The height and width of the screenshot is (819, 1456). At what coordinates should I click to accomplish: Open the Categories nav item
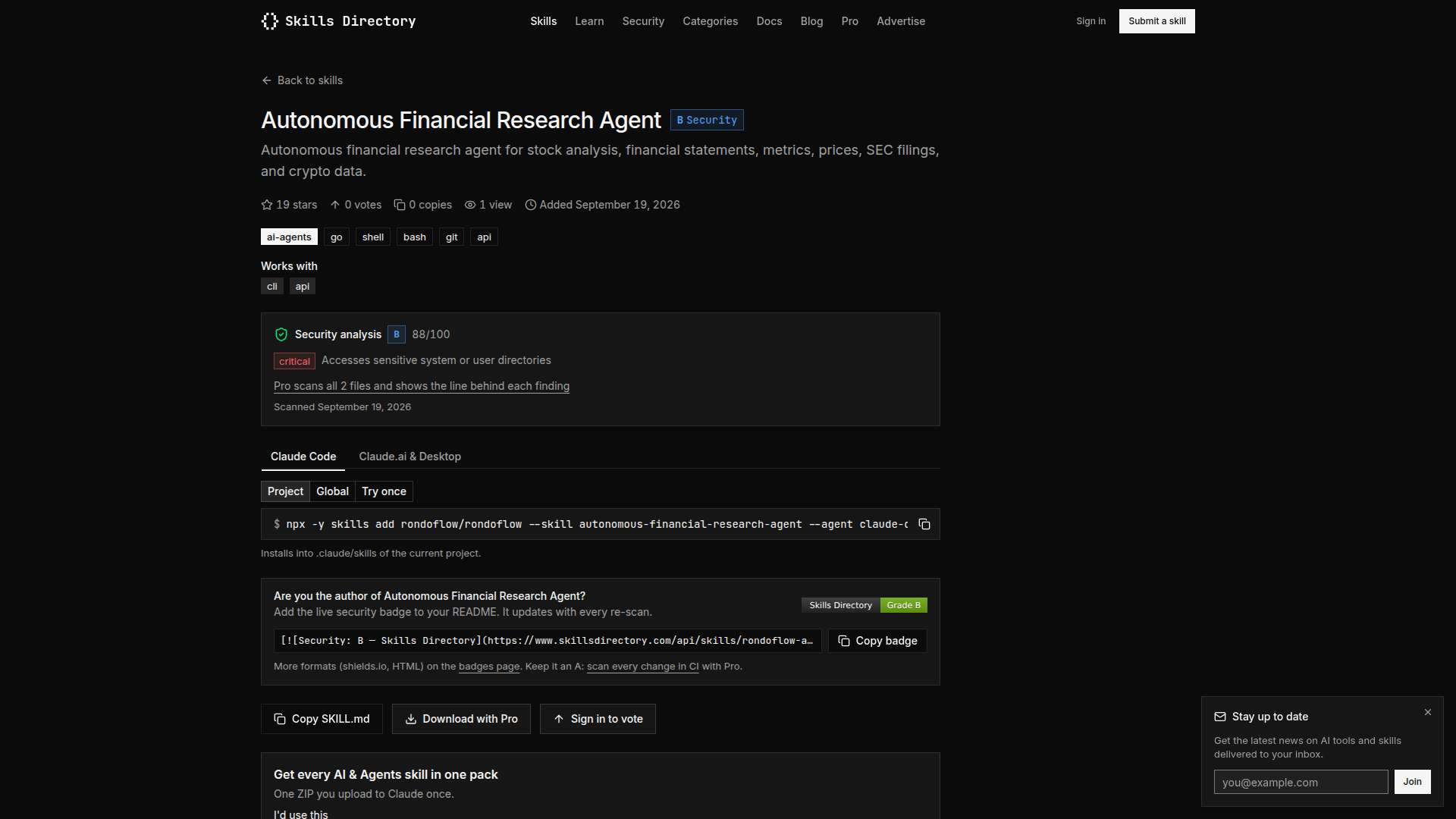tap(710, 21)
